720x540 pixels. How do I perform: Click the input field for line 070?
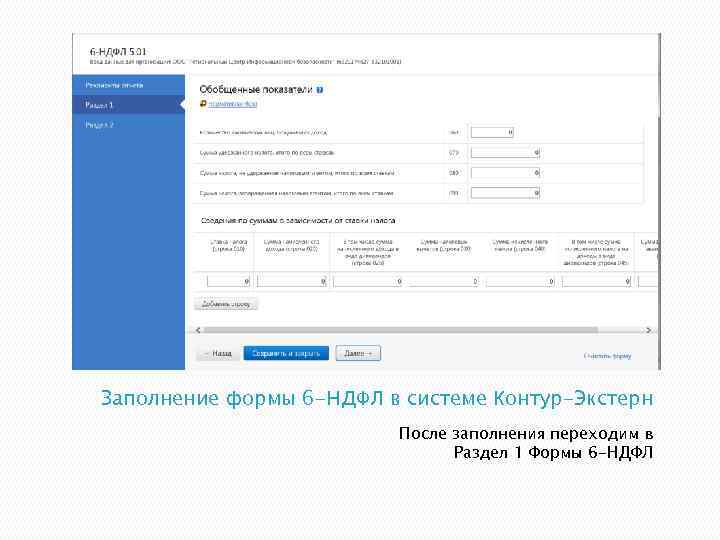pyautogui.click(x=505, y=152)
